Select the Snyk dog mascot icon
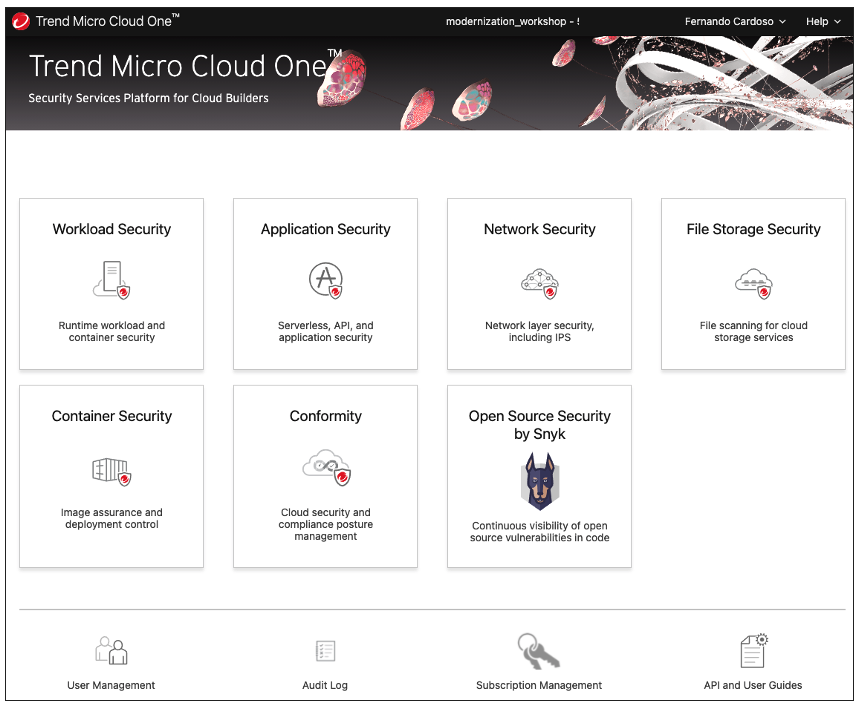This screenshot has width=857, height=705. (540, 481)
